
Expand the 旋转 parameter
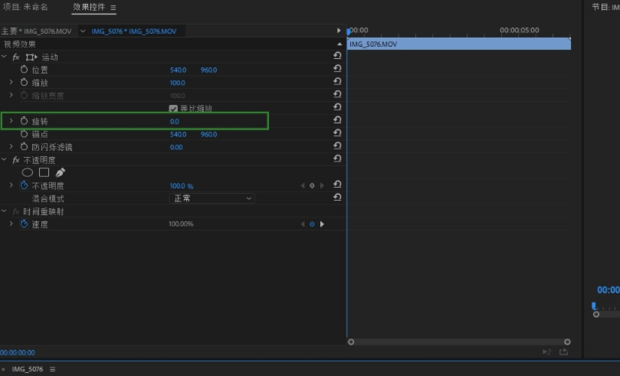pos(11,121)
